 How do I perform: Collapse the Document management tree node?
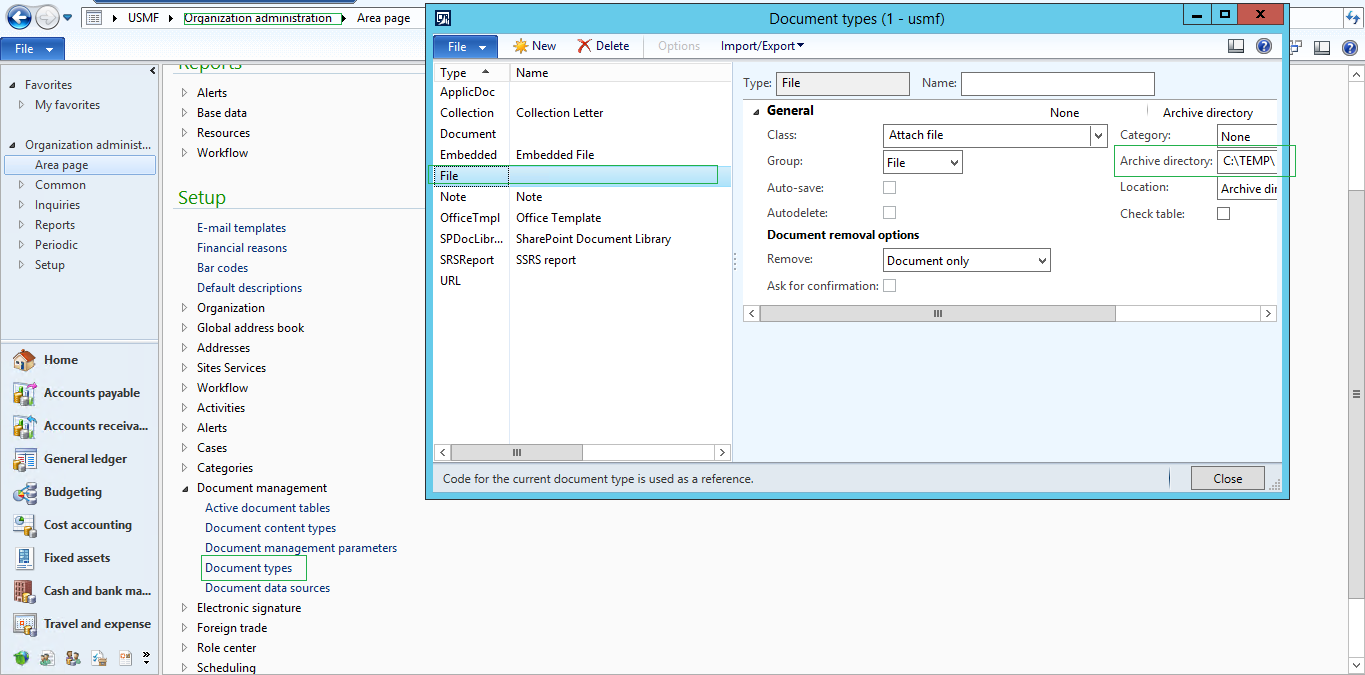pyautogui.click(x=185, y=487)
